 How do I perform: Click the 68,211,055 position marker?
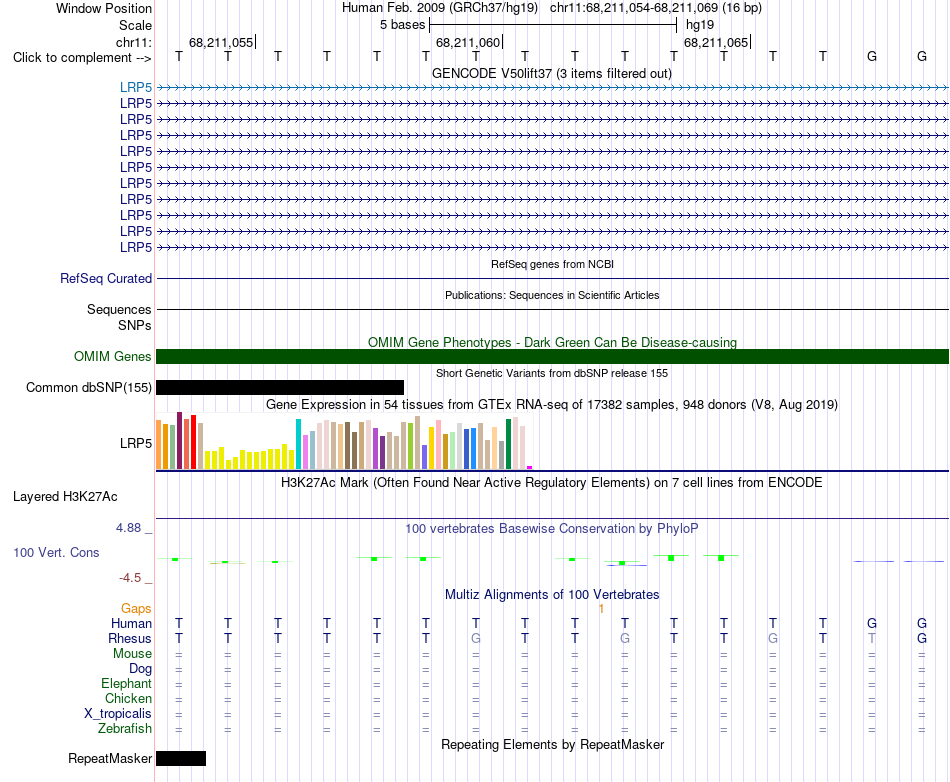(221, 42)
